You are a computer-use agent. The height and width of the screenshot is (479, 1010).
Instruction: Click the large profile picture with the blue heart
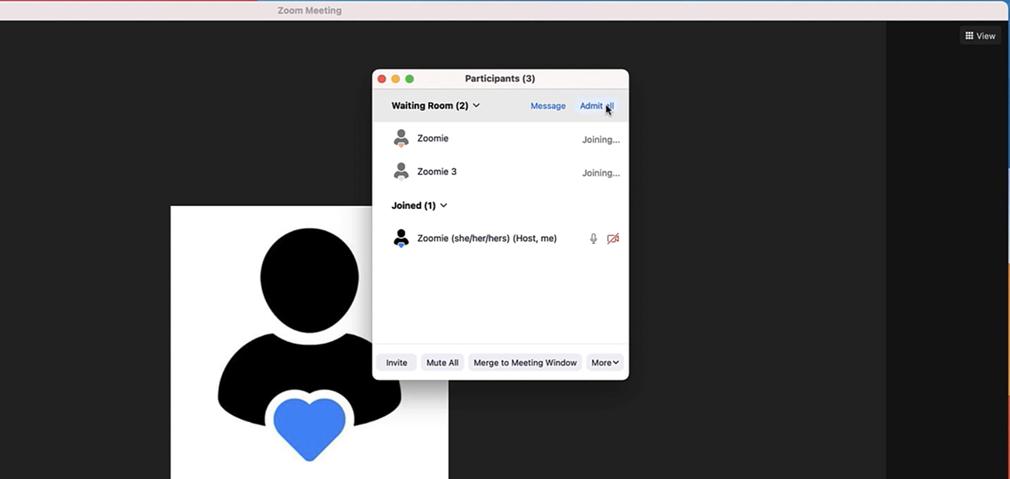309,342
